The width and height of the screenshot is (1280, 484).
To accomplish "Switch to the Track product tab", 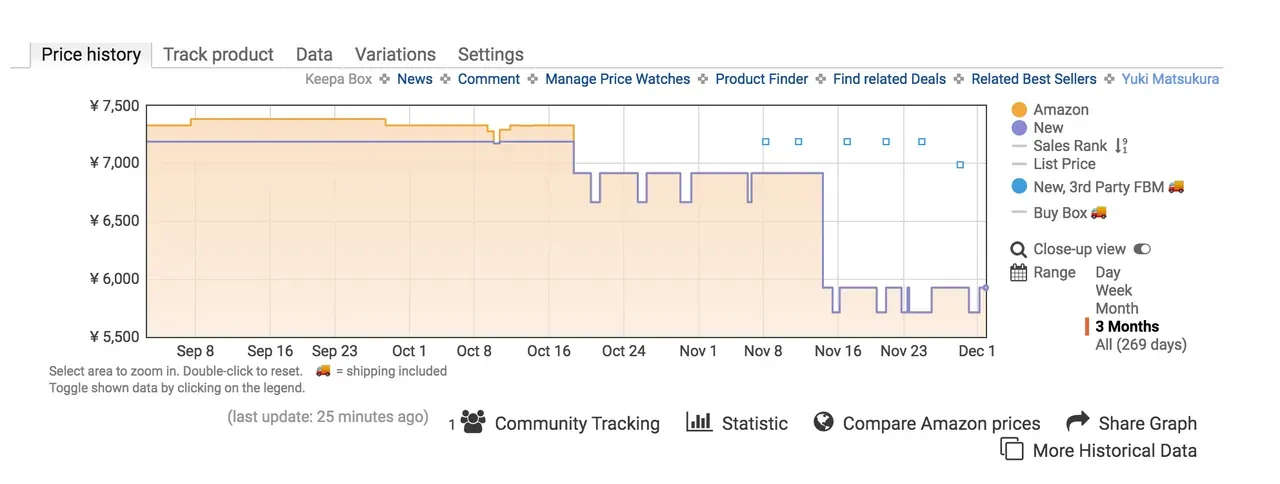I will [x=218, y=54].
